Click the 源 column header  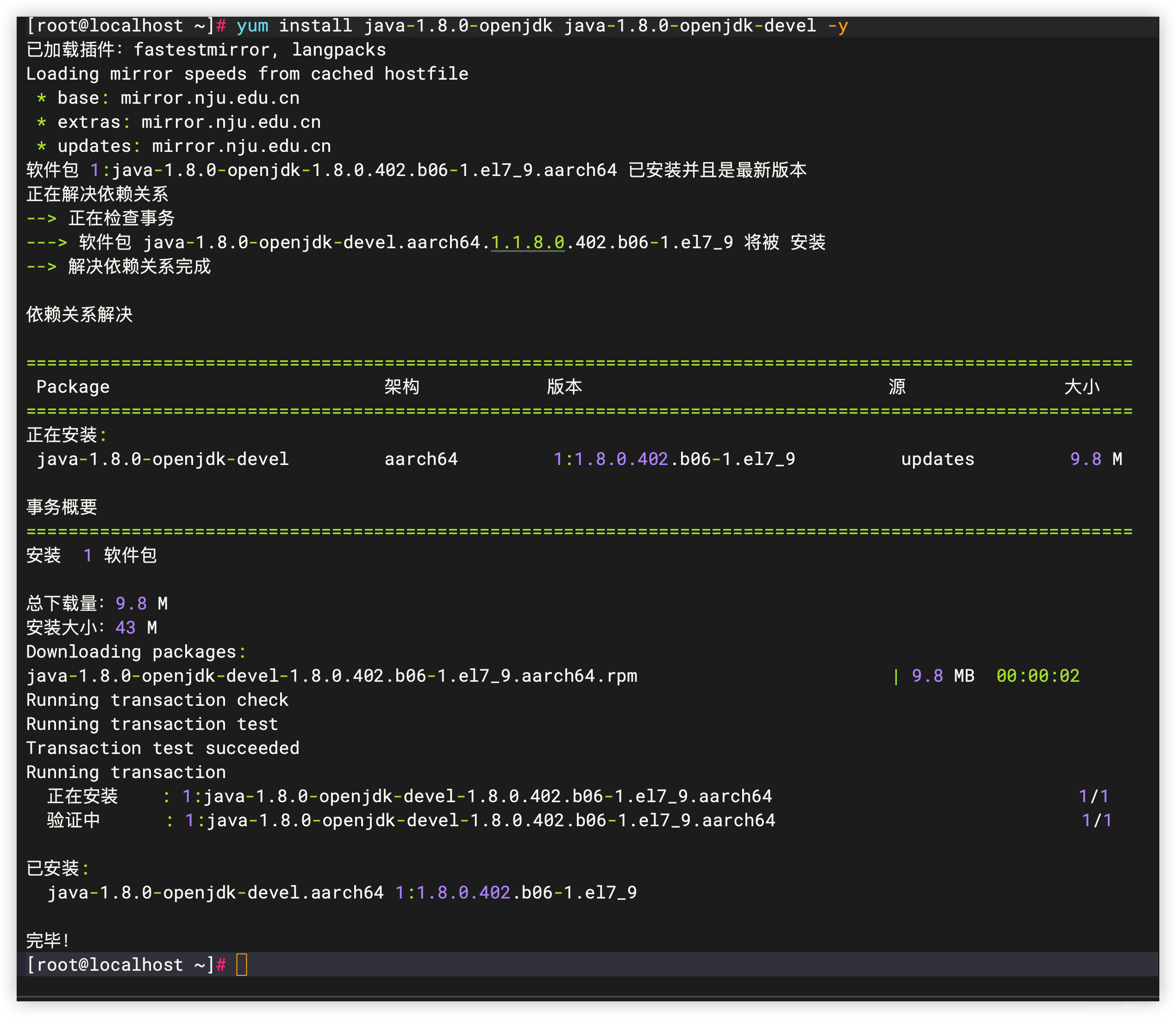coord(897,387)
